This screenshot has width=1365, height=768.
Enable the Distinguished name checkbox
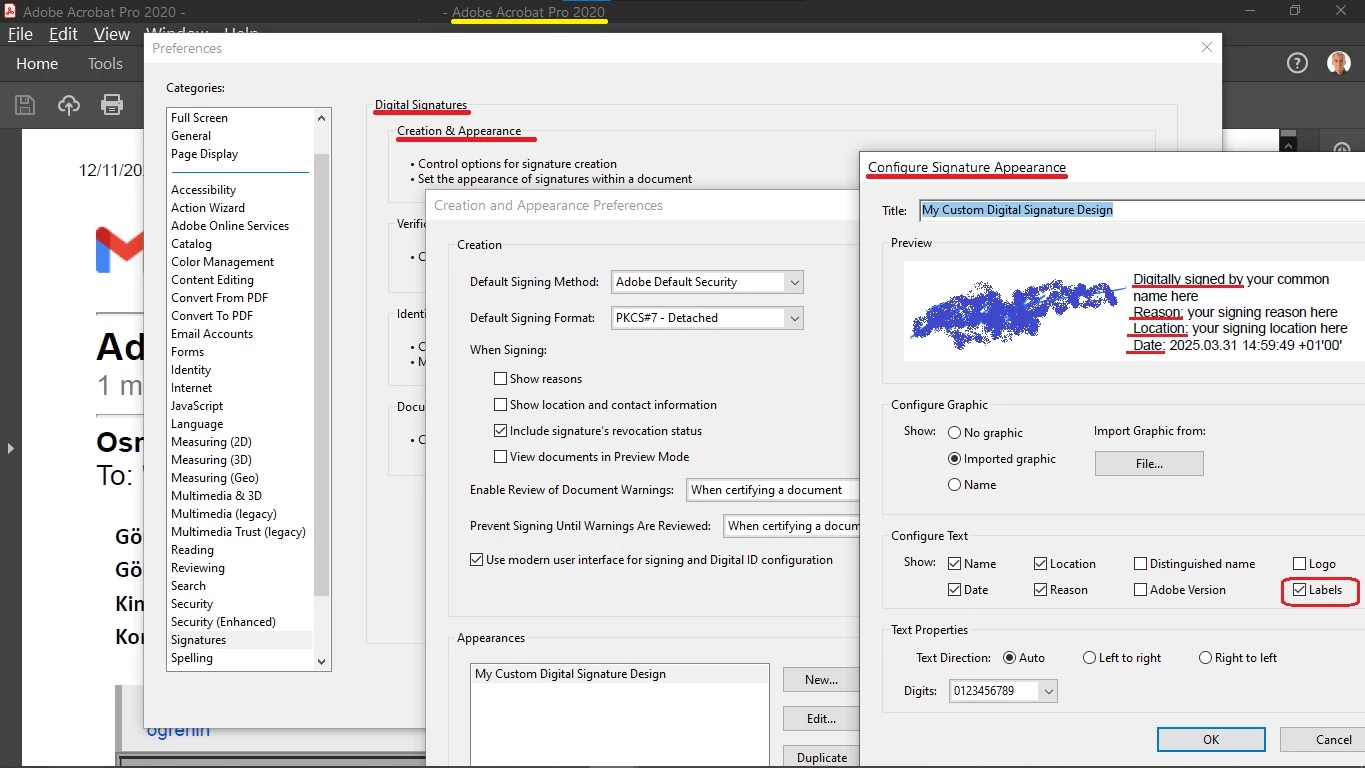click(1140, 564)
